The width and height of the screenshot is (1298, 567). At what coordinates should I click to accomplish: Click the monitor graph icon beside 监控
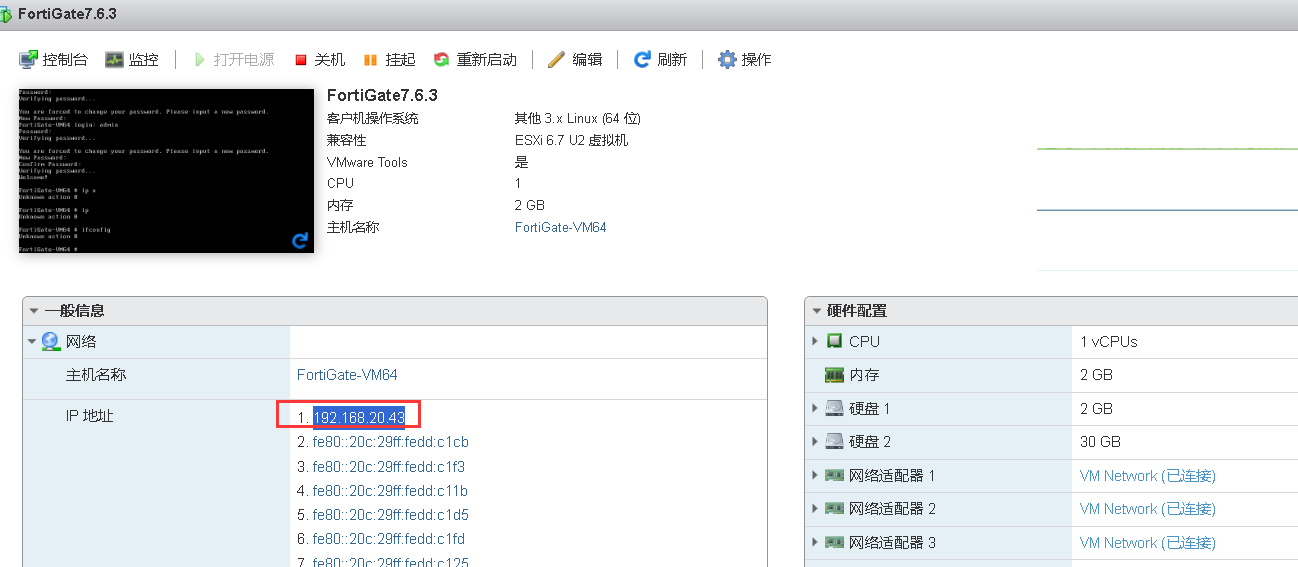pos(114,60)
